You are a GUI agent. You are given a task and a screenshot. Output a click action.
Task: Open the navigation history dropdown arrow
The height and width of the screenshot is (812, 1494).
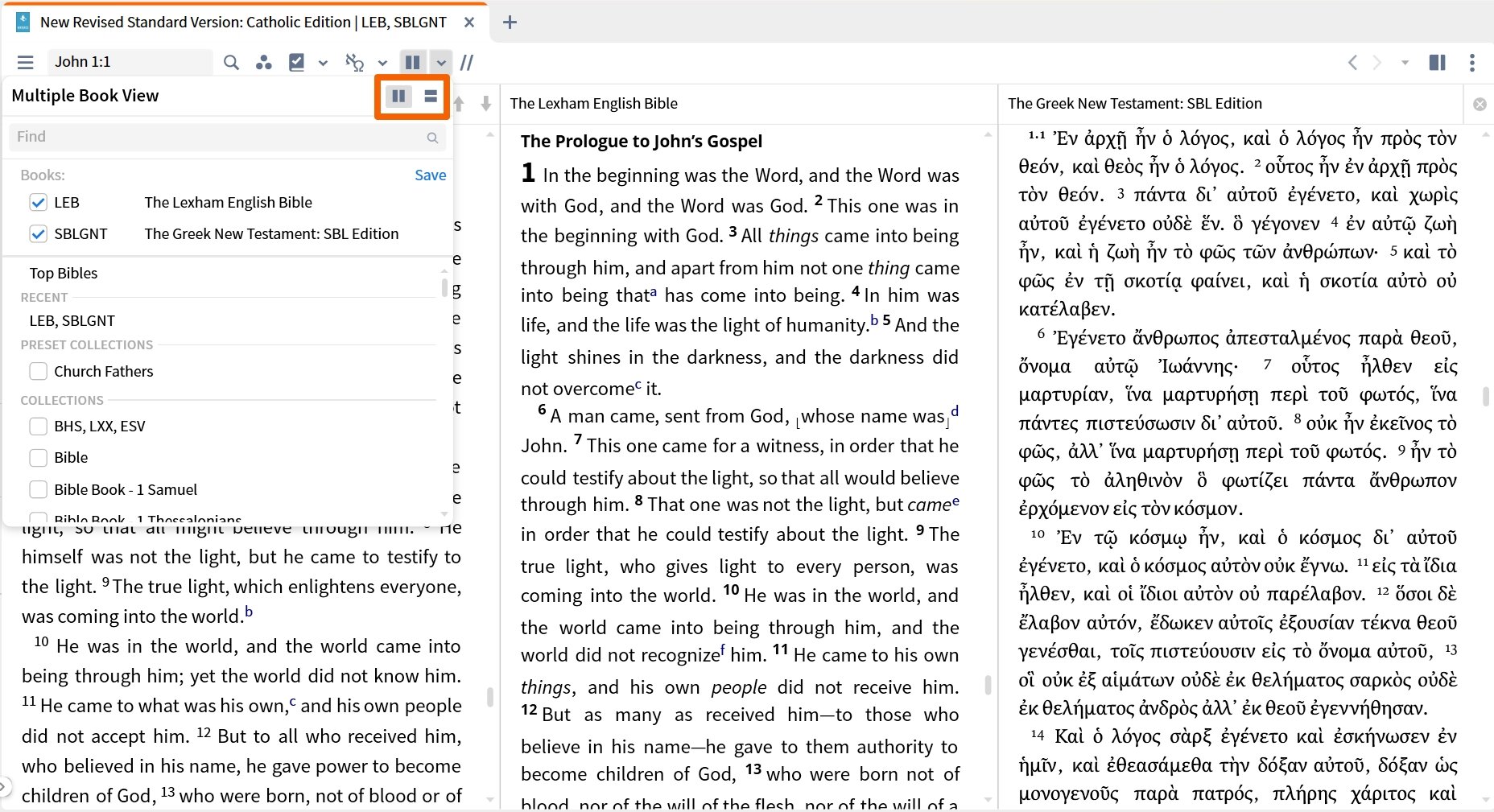[x=1405, y=62]
